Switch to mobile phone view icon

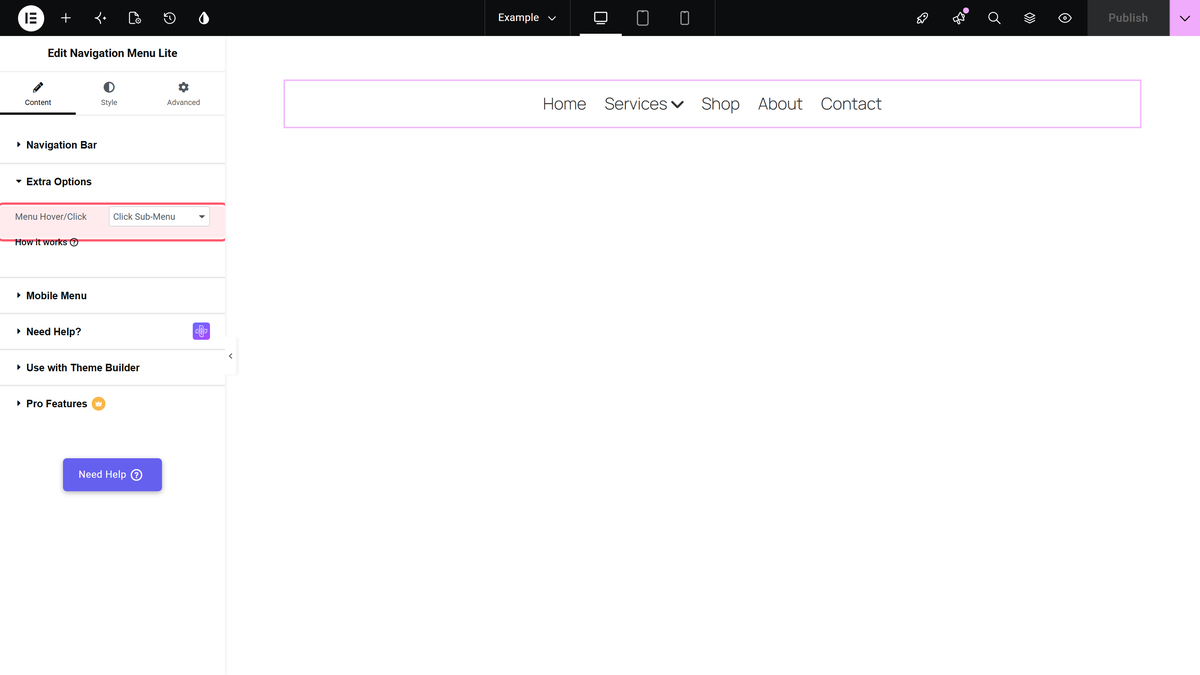(x=685, y=18)
